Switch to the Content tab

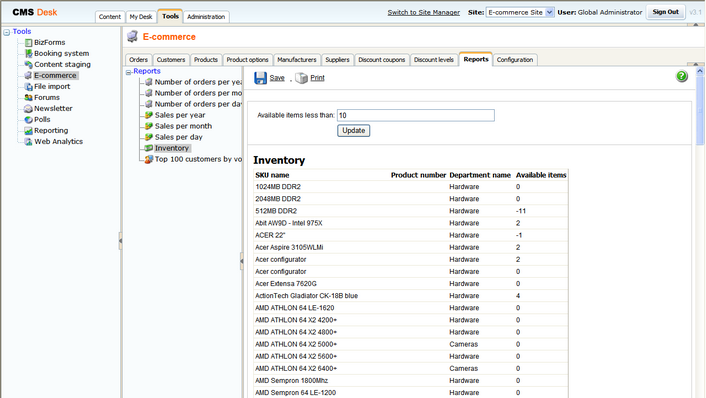(110, 17)
